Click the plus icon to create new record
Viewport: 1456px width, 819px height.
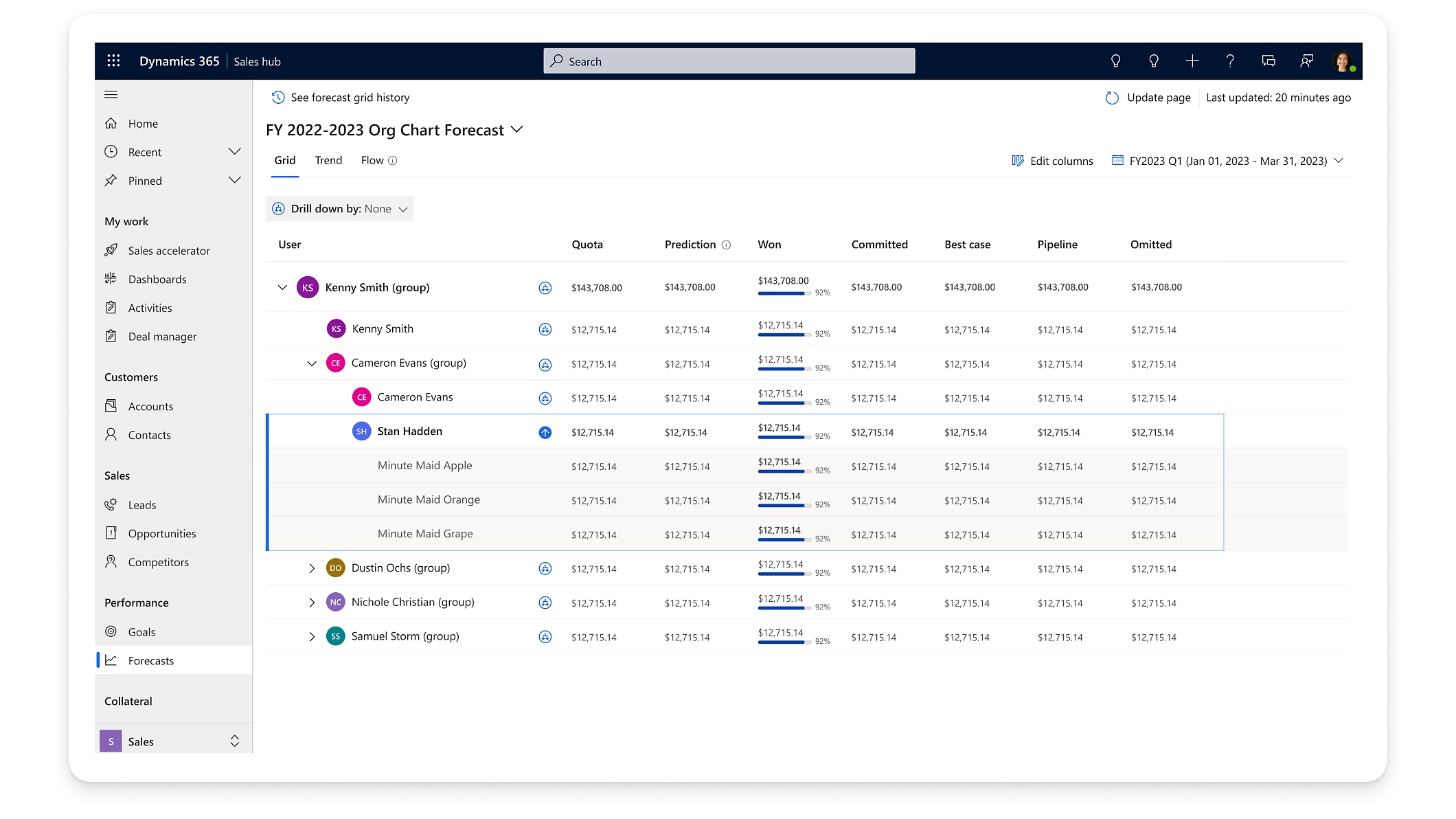[1192, 61]
